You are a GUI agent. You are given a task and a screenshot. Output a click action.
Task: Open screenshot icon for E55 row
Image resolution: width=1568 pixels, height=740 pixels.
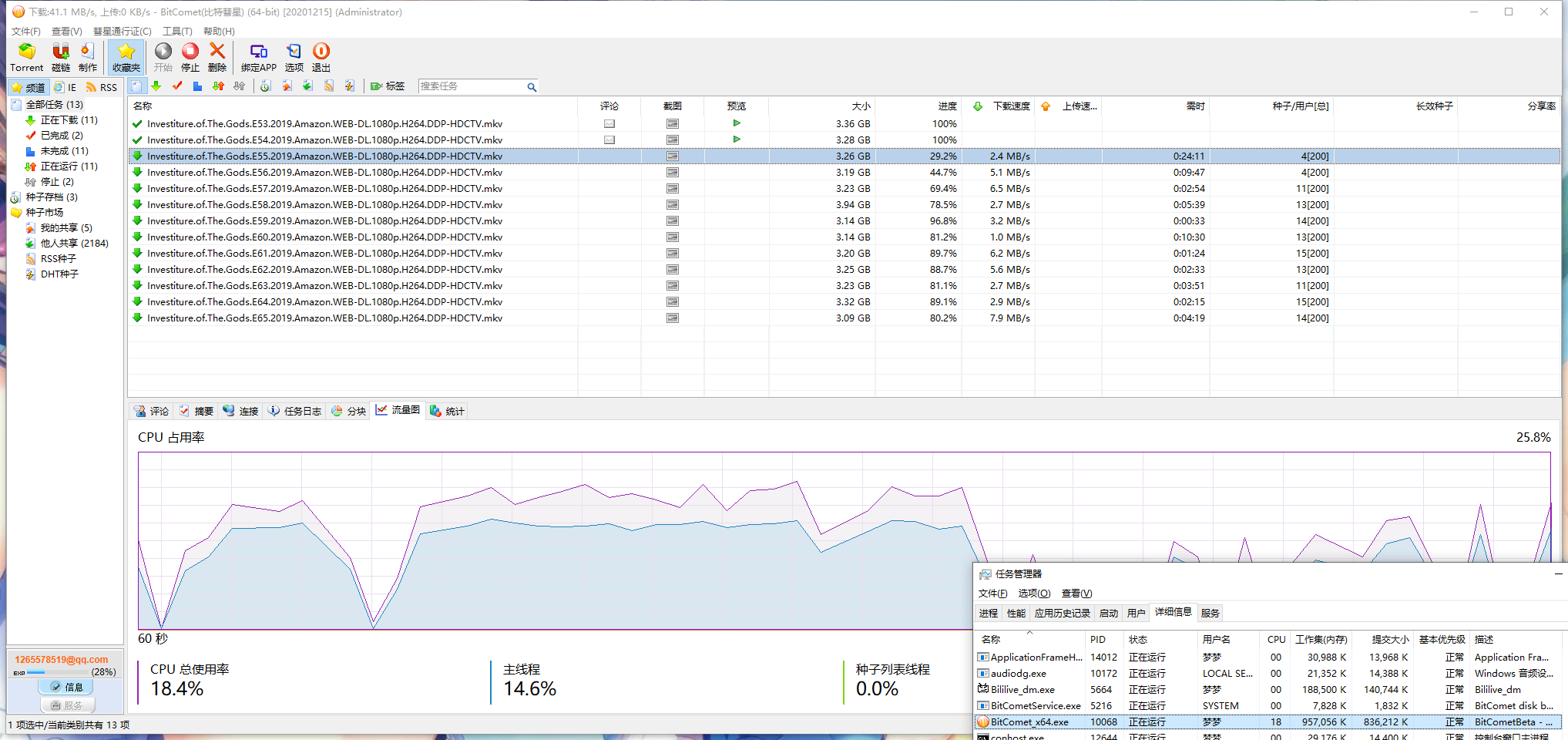673,156
